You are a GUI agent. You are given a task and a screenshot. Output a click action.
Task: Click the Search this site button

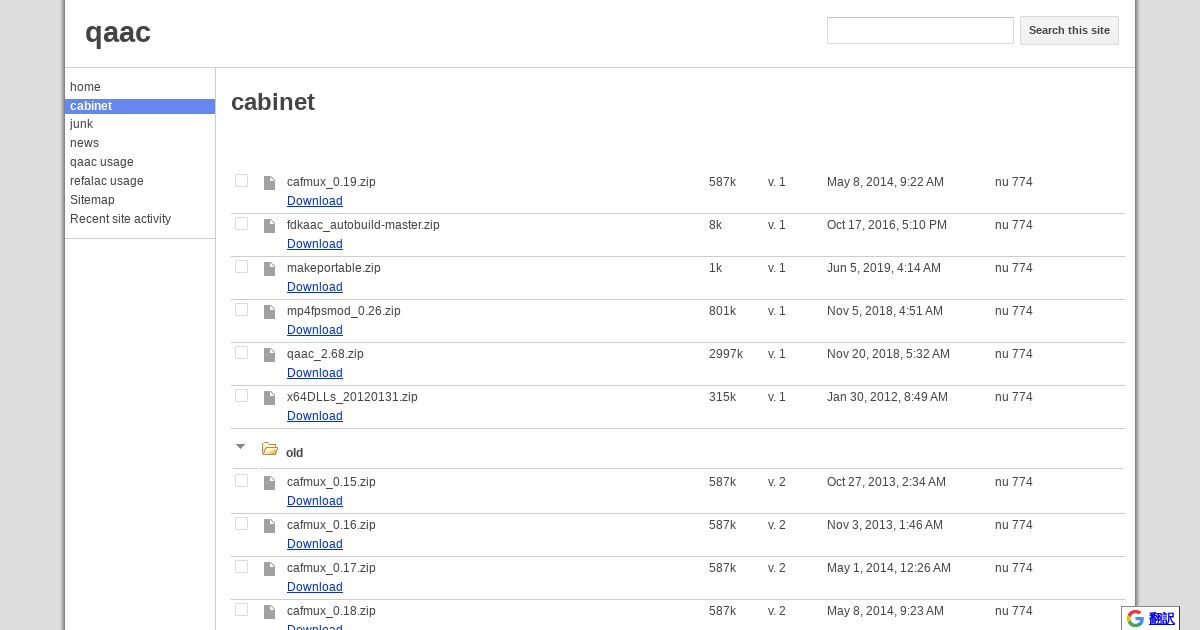pos(1069,30)
